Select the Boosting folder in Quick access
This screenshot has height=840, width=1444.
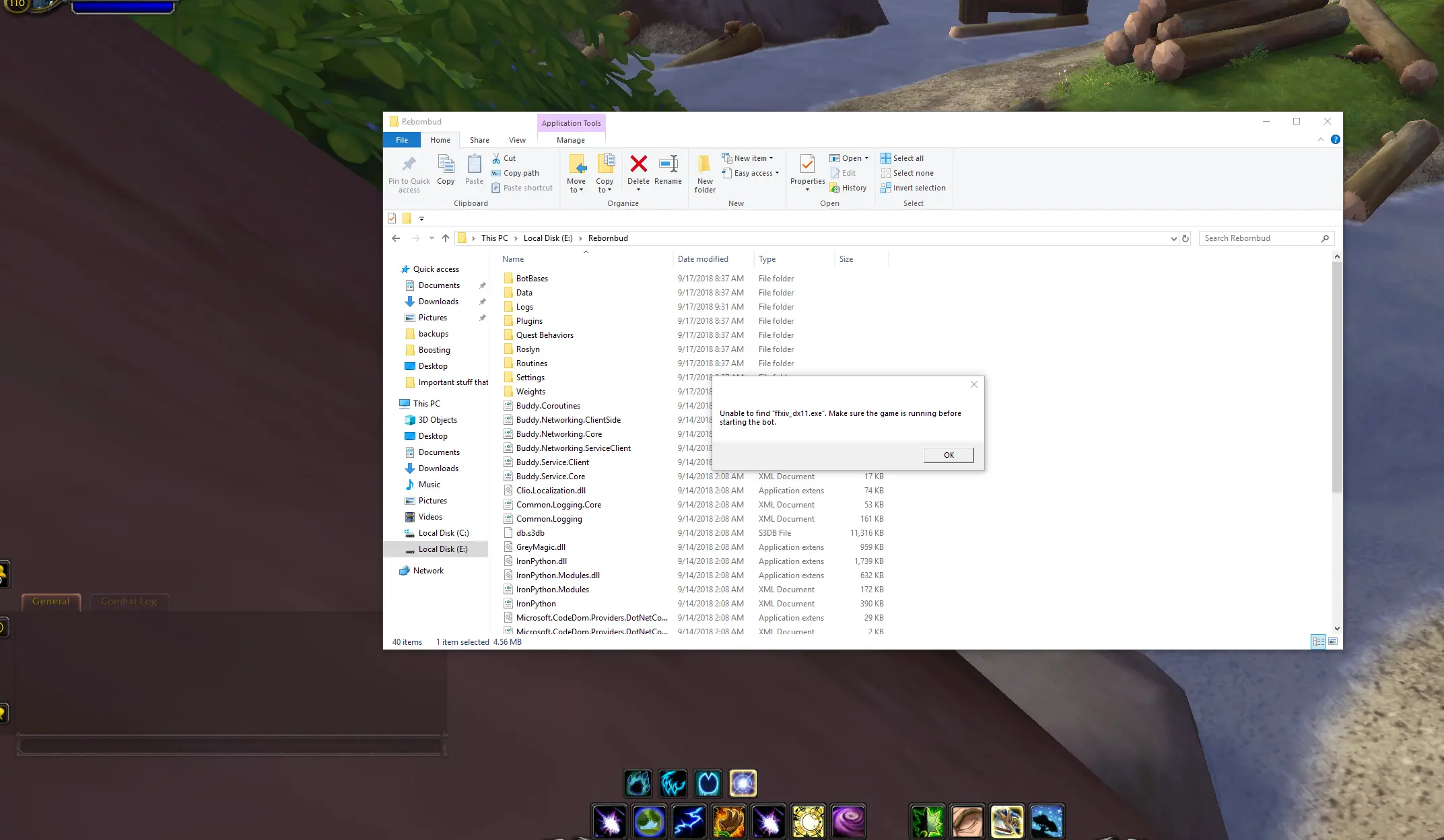(434, 350)
